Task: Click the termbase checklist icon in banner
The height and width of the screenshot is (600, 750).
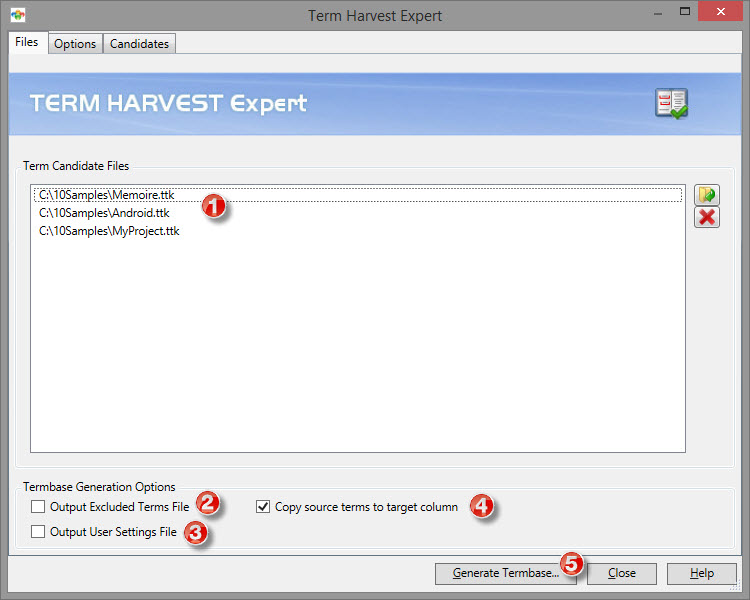Action: pyautogui.click(x=671, y=103)
